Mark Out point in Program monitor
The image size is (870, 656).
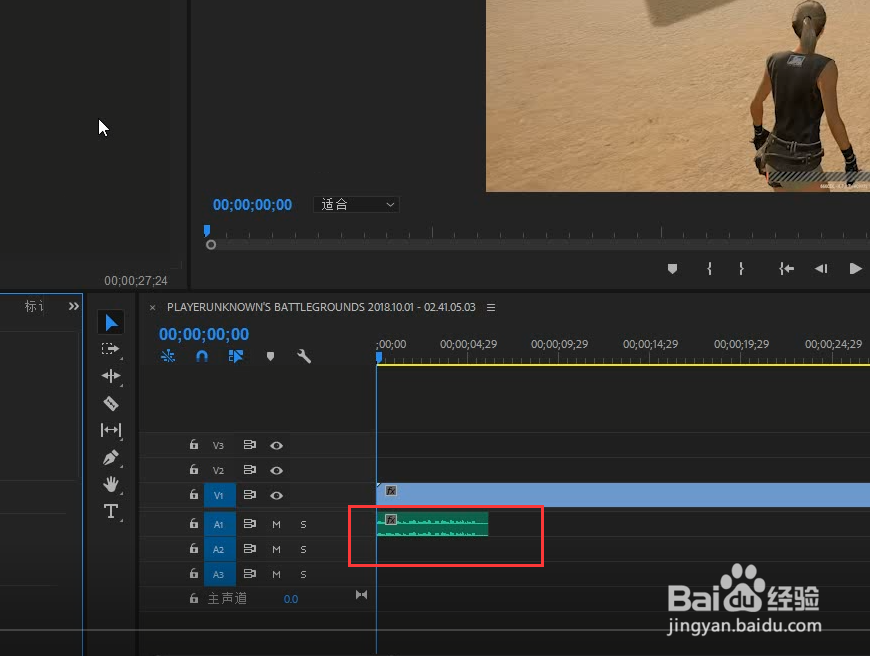[x=741, y=269]
